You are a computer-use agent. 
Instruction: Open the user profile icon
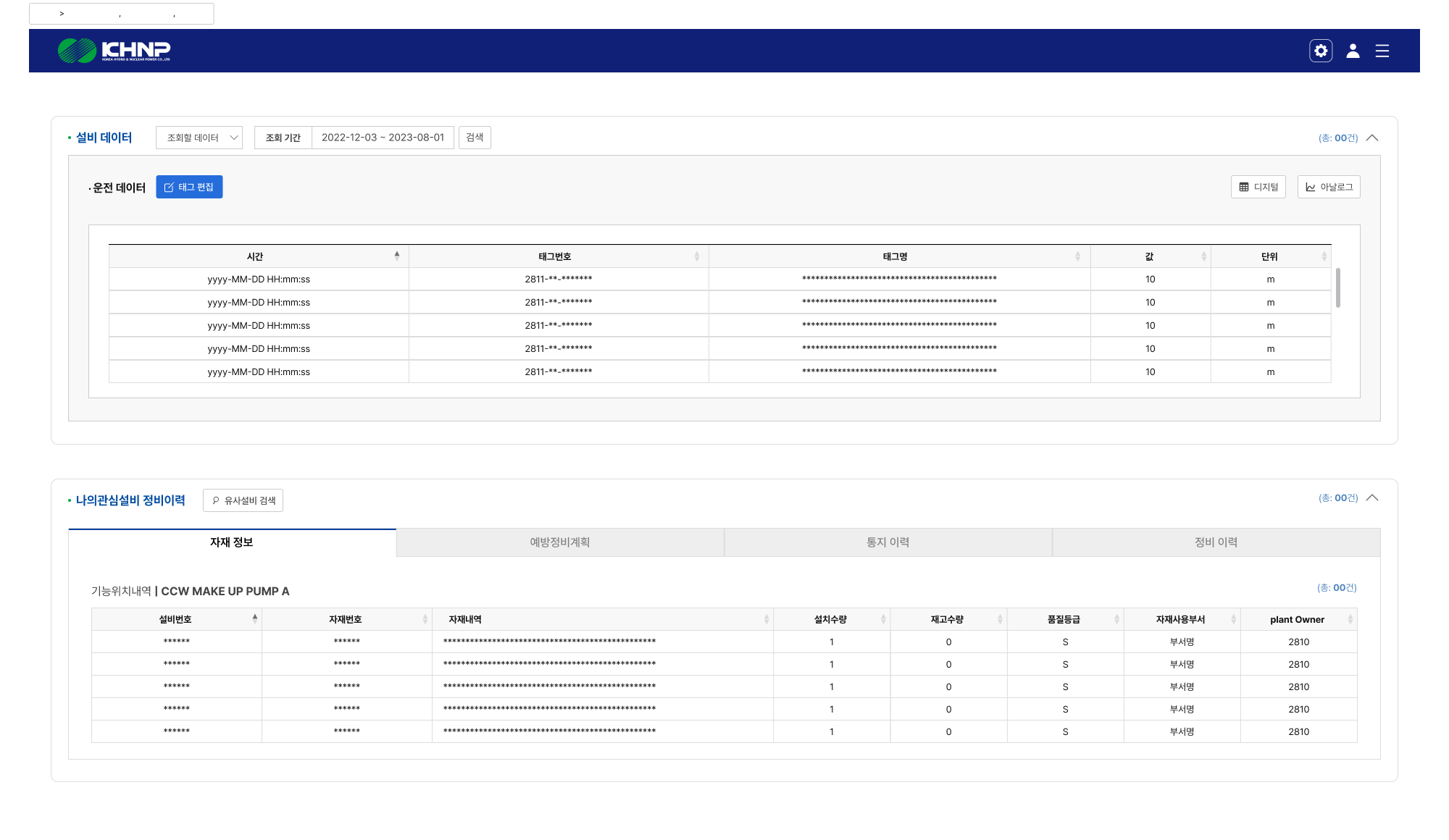1353,51
